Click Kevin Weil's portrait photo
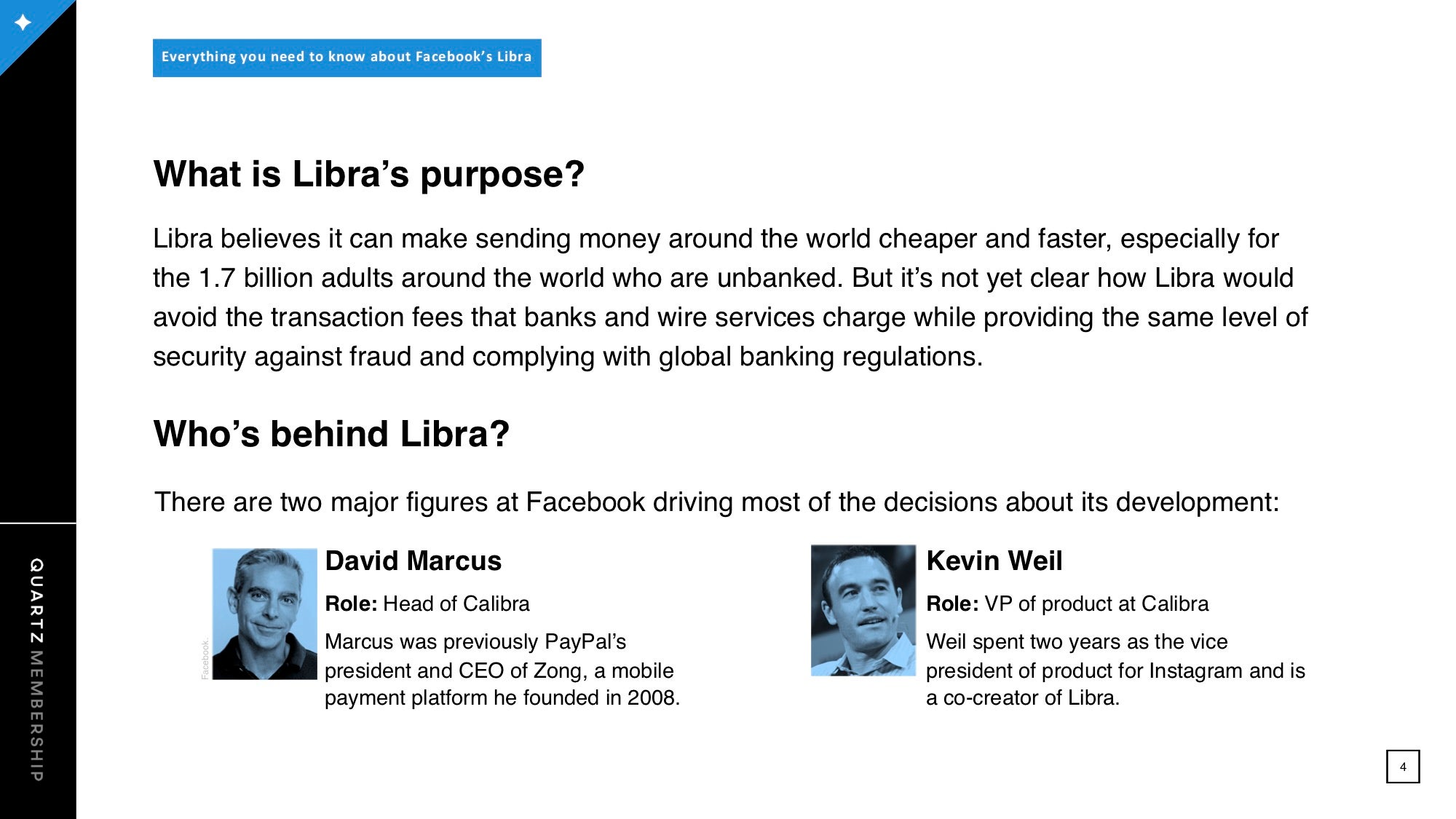The width and height of the screenshot is (1456, 819). 863,610
